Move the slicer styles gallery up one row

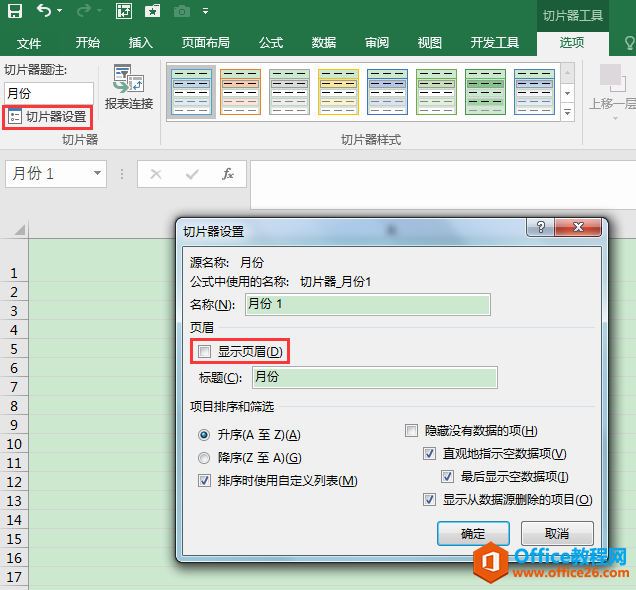pyautogui.click(x=568, y=73)
